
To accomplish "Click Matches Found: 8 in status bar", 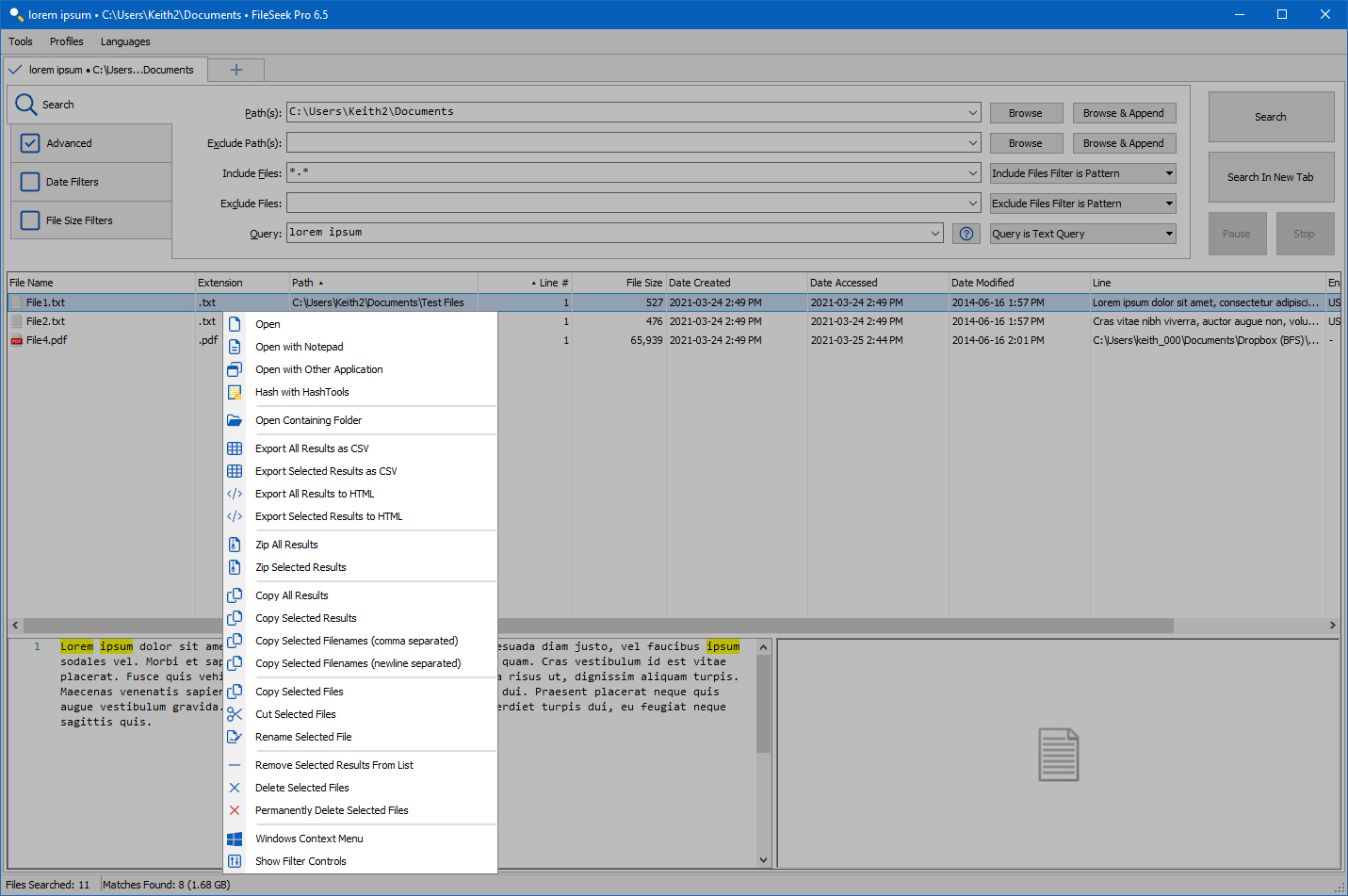I will coord(167,885).
